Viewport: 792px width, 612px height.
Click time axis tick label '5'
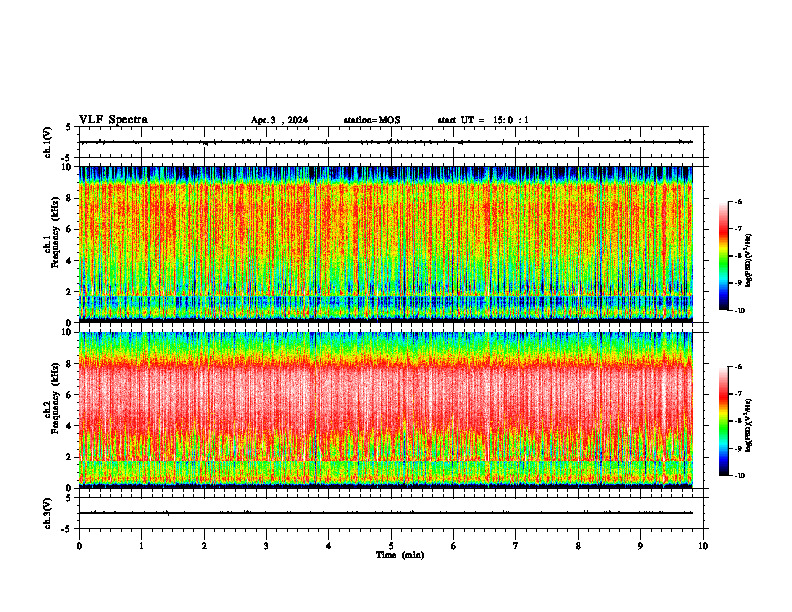tap(391, 546)
